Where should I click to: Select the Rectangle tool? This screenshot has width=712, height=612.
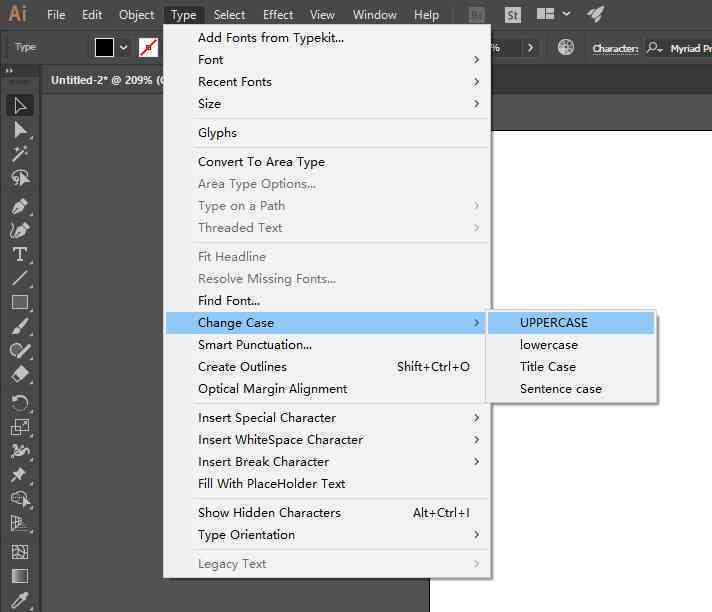pos(20,302)
